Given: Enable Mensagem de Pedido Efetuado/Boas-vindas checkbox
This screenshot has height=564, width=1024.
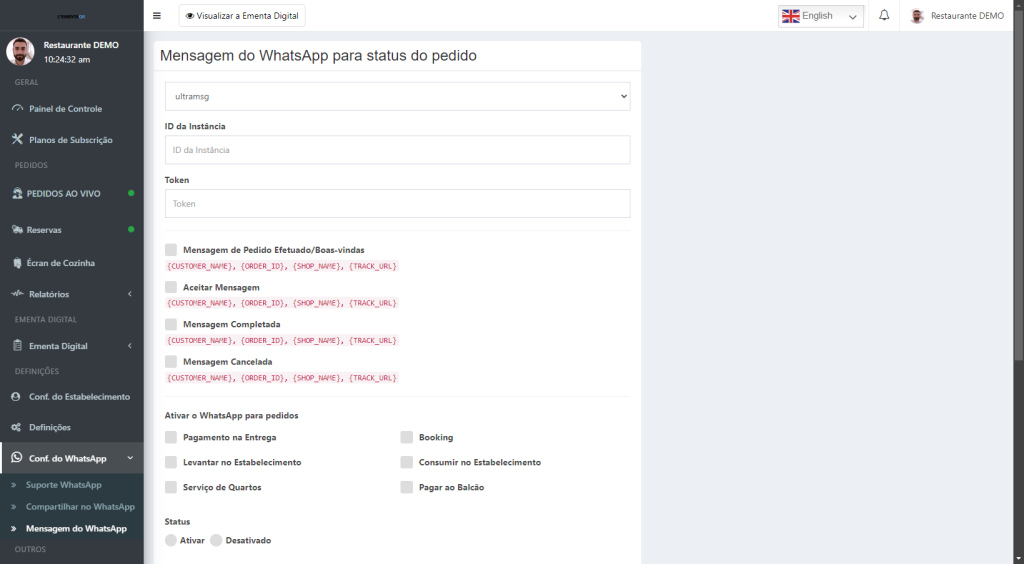Looking at the screenshot, I should tap(171, 249).
